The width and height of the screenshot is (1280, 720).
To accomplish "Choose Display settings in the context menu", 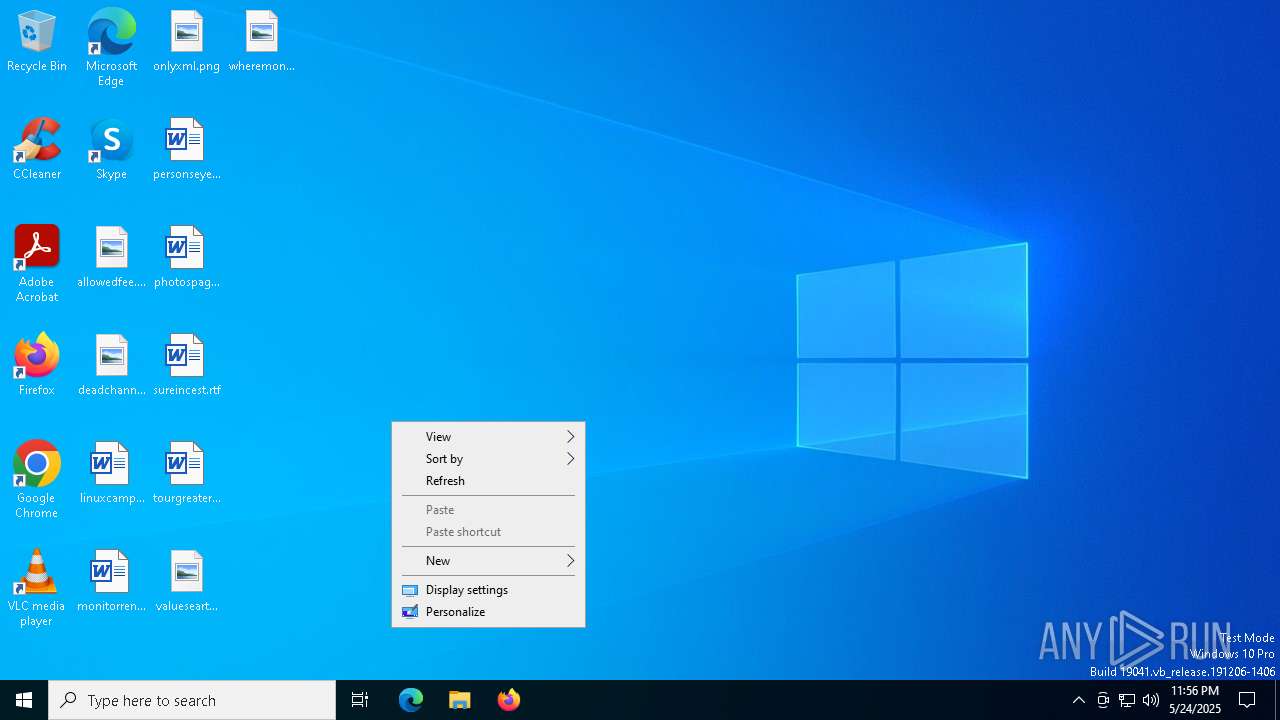I will point(488,590).
